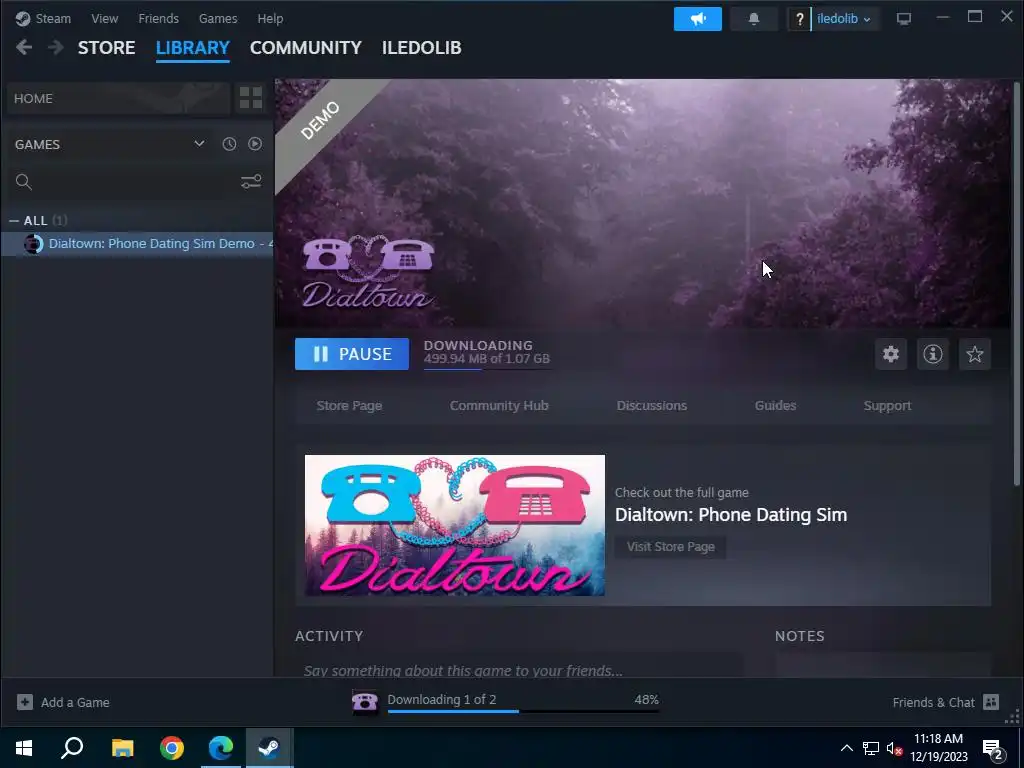
Task: Show hidden system tray icons
Action: (846, 748)
